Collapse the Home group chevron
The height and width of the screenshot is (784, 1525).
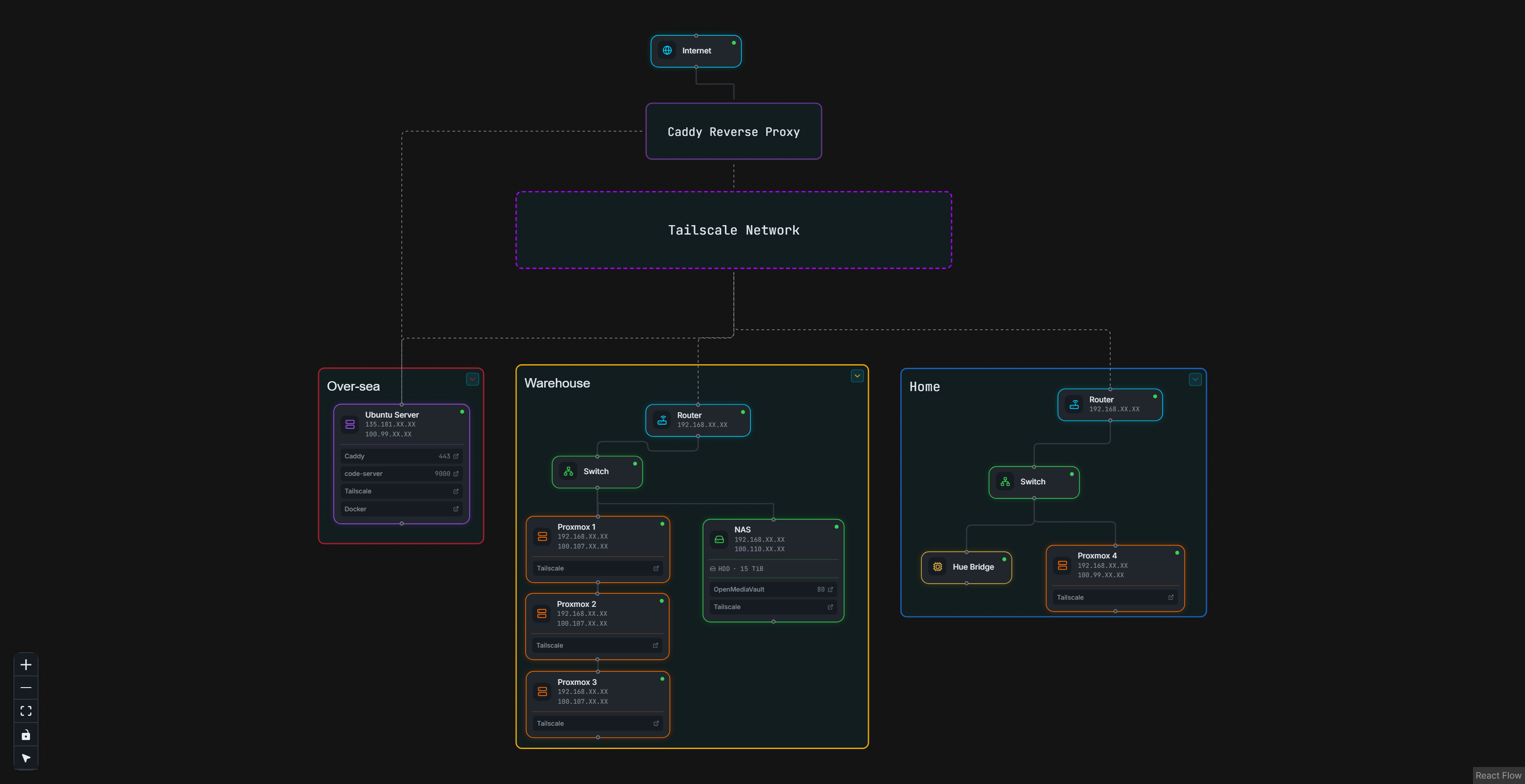1195,379
